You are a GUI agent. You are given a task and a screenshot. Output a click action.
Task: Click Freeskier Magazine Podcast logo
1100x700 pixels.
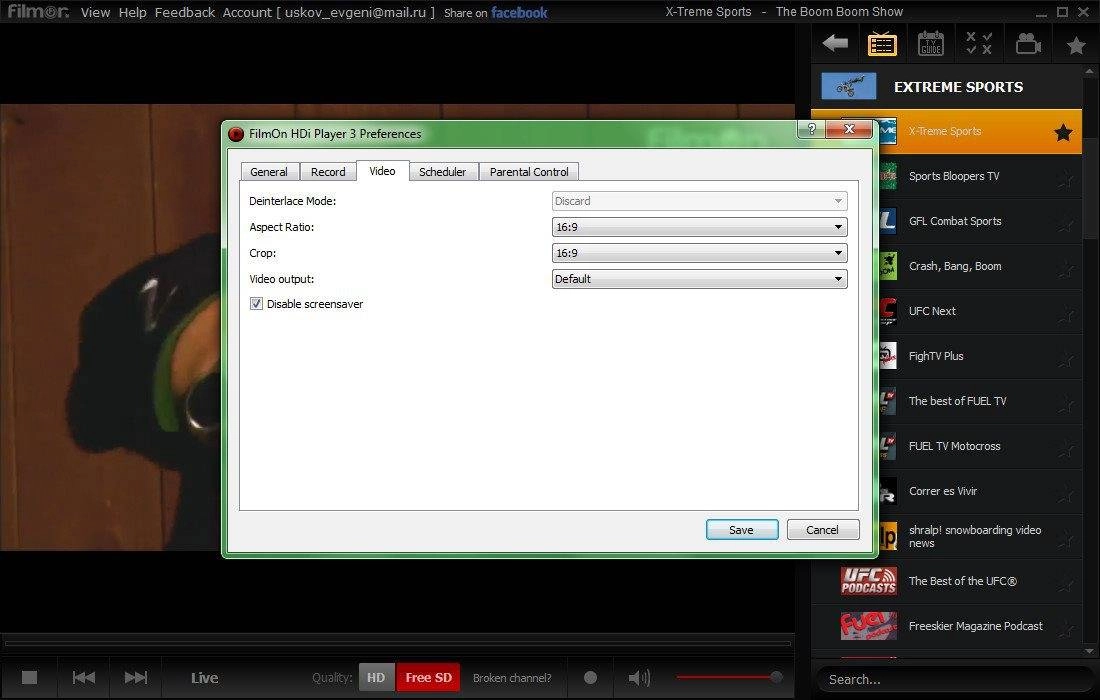[868, 626]
